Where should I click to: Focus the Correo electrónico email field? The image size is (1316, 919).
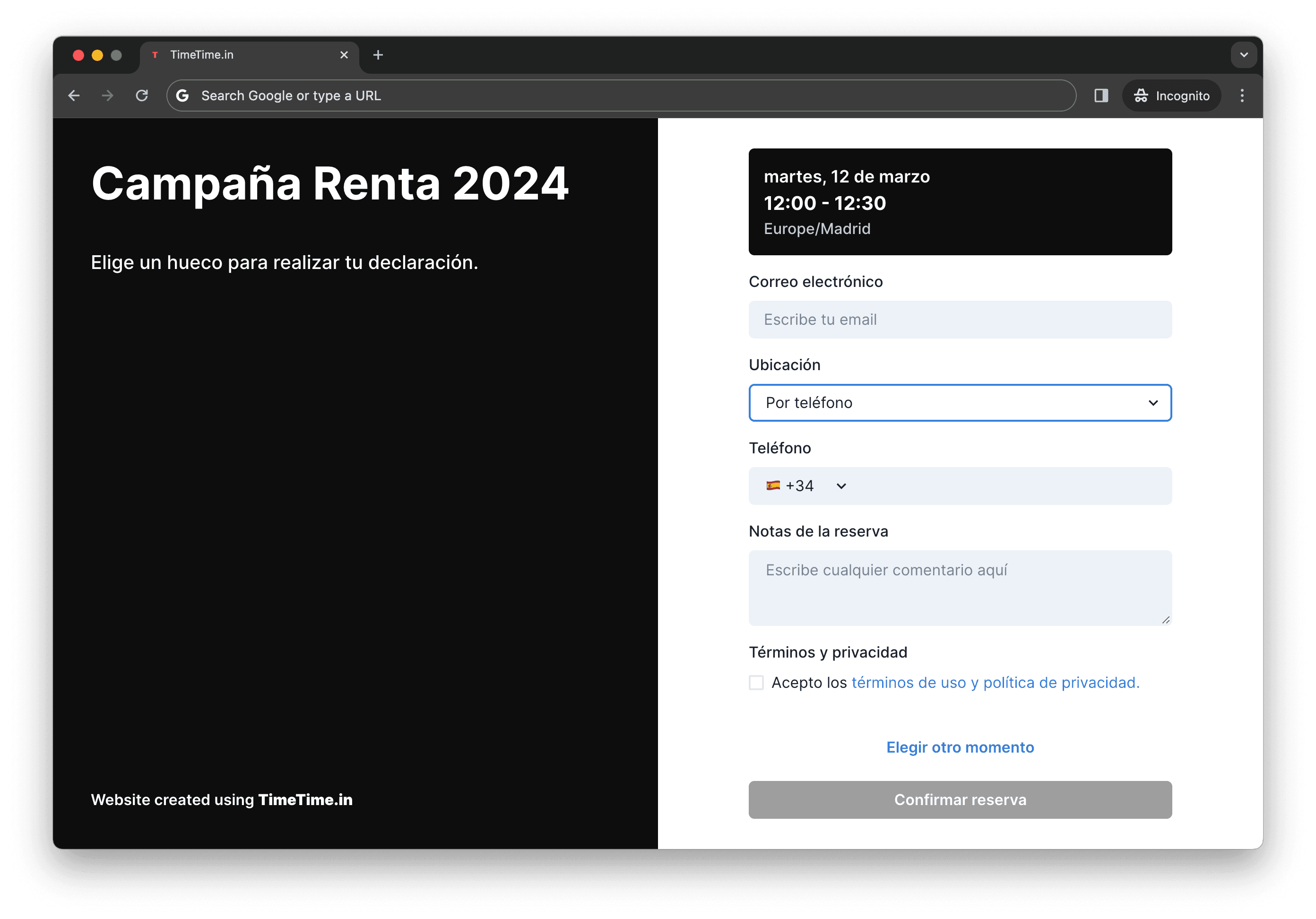[x=960, y=320]
